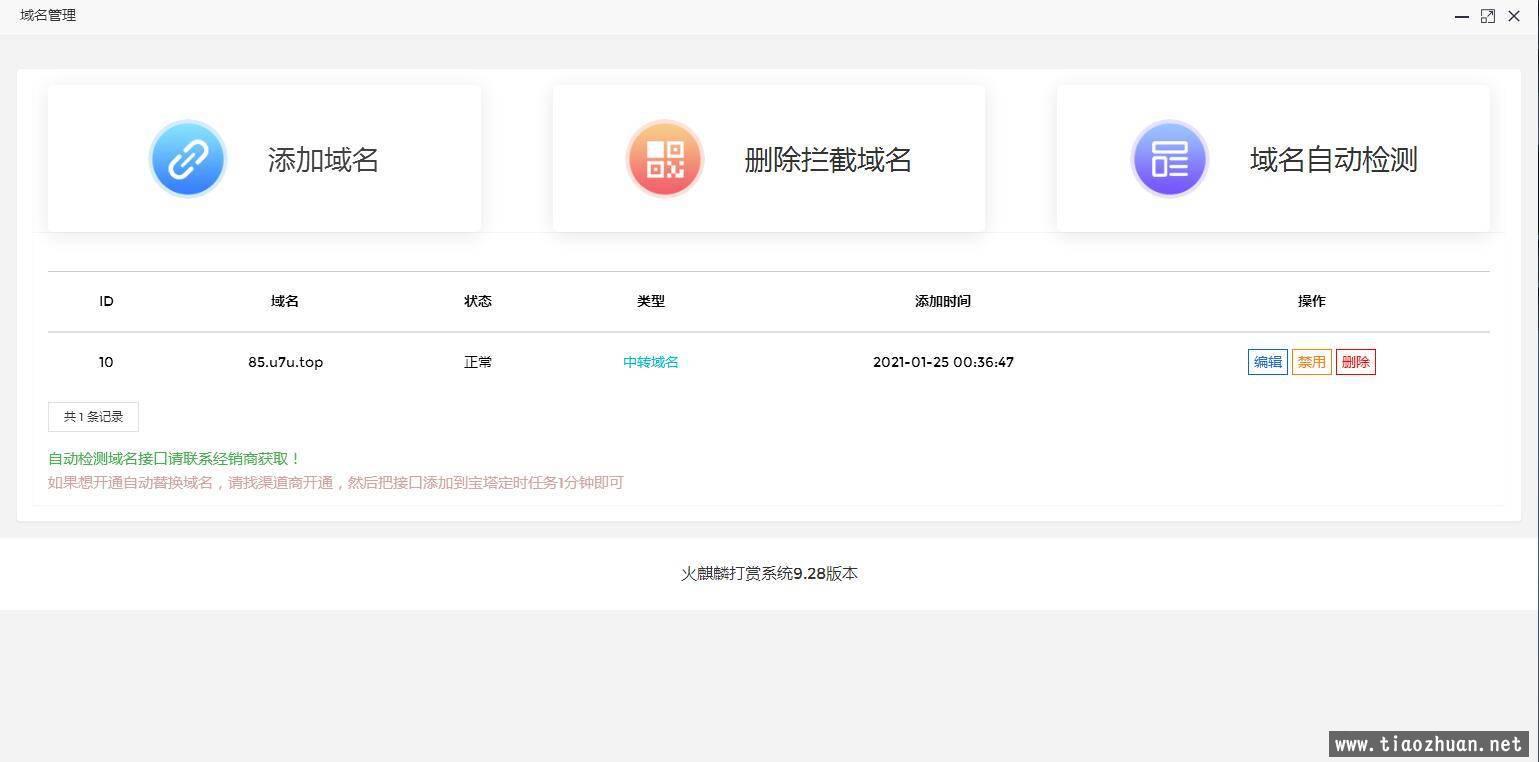The image size is (1539, 762).
Task: Open the 添加域名 card label
Action: pyautogui.click(x=323, y=160)
